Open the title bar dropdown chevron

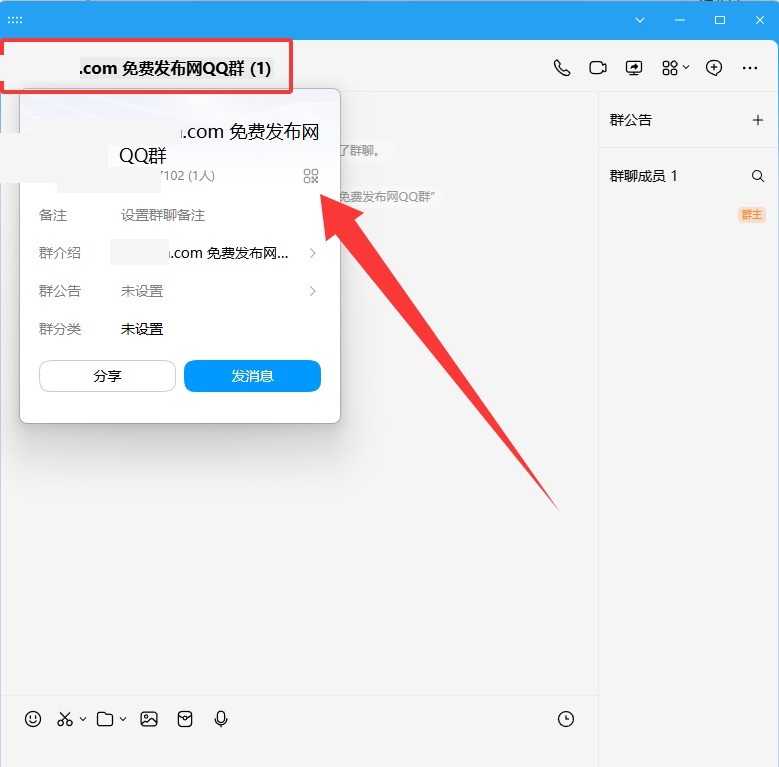tap(640, 20)
